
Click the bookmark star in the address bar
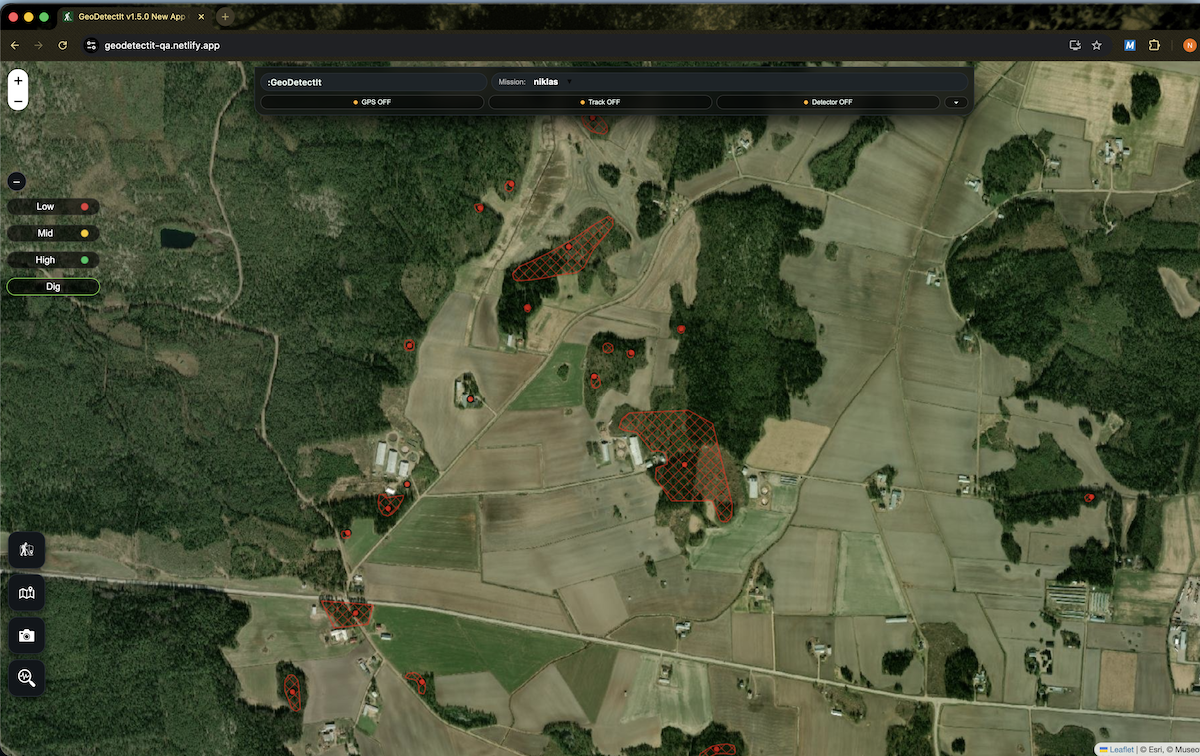1097,45
